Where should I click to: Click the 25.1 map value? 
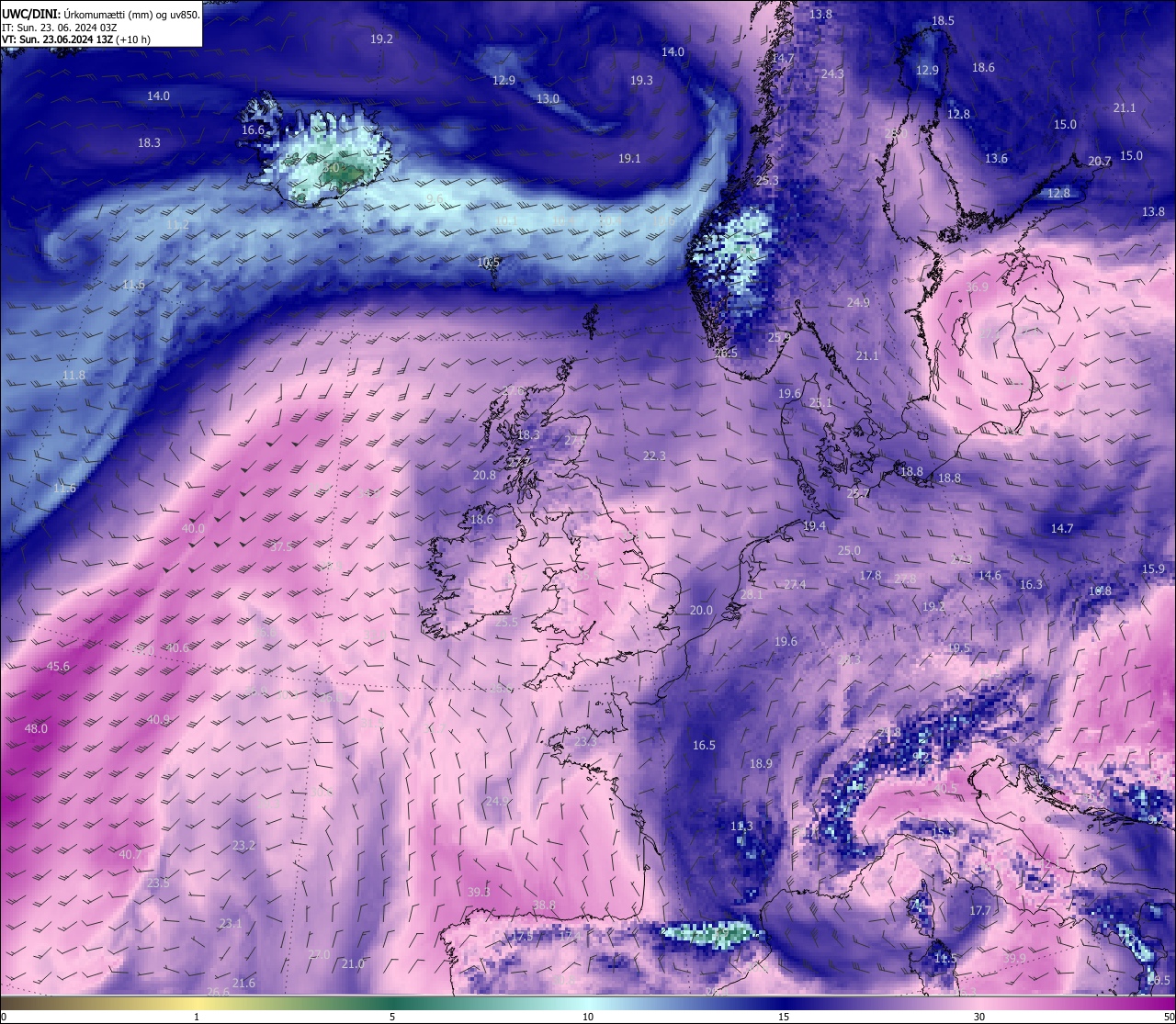[x=820, y=402]
